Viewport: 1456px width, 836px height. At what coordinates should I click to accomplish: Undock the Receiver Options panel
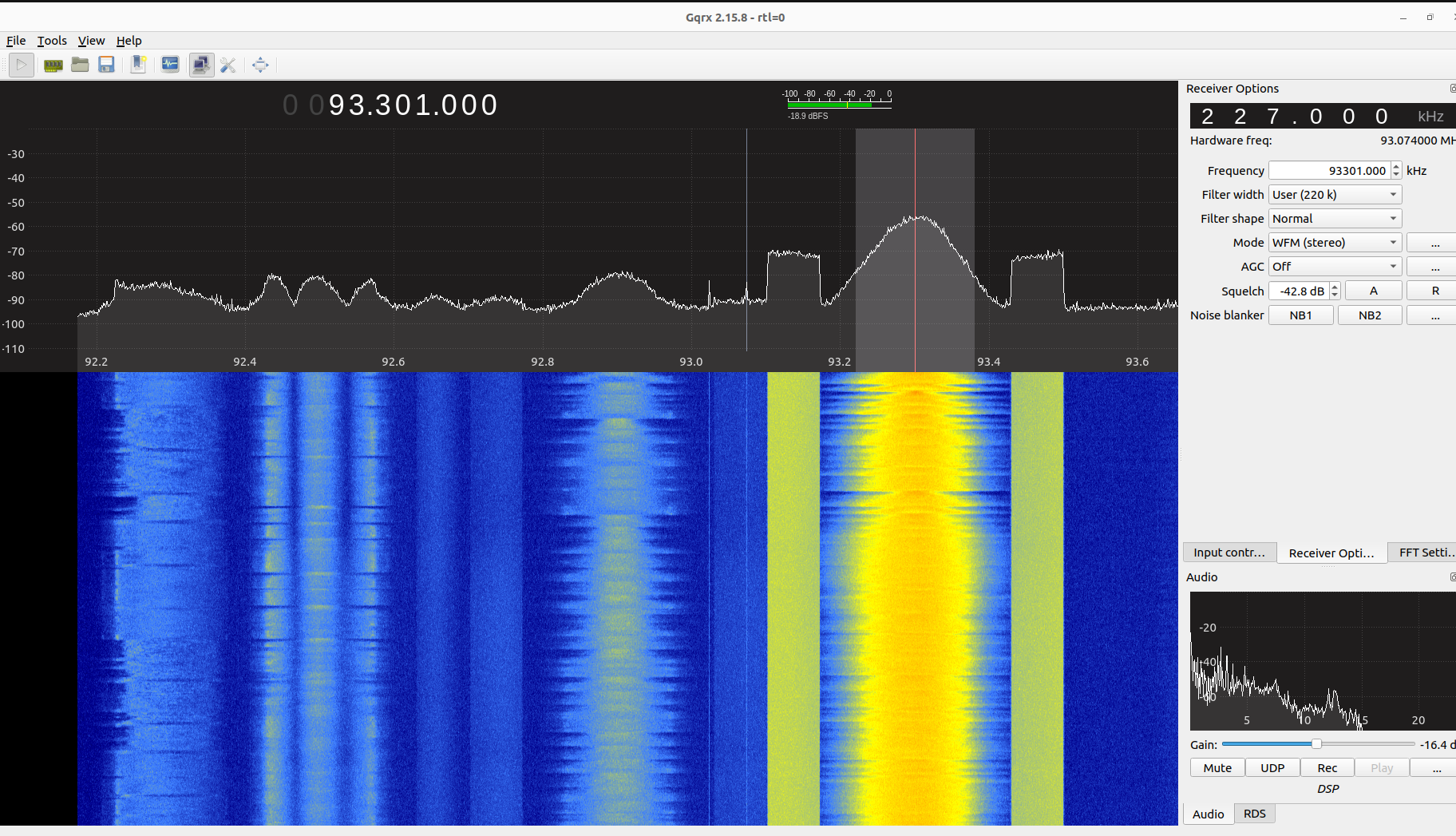(x=1452, y=89)
